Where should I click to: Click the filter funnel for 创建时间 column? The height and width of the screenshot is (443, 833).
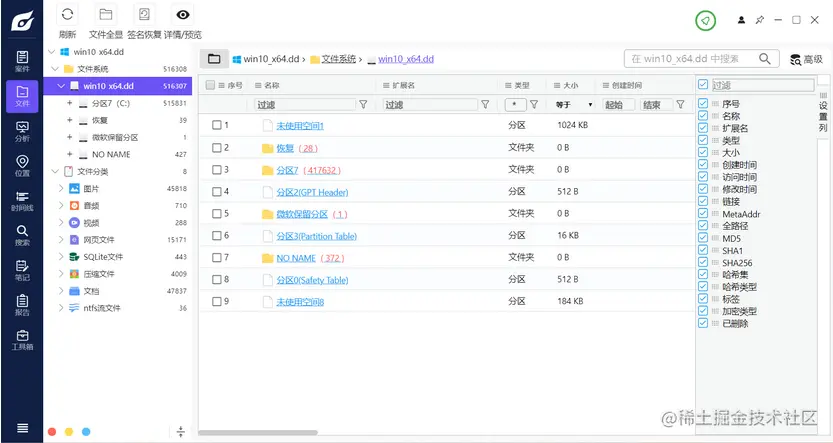[680, 105]
